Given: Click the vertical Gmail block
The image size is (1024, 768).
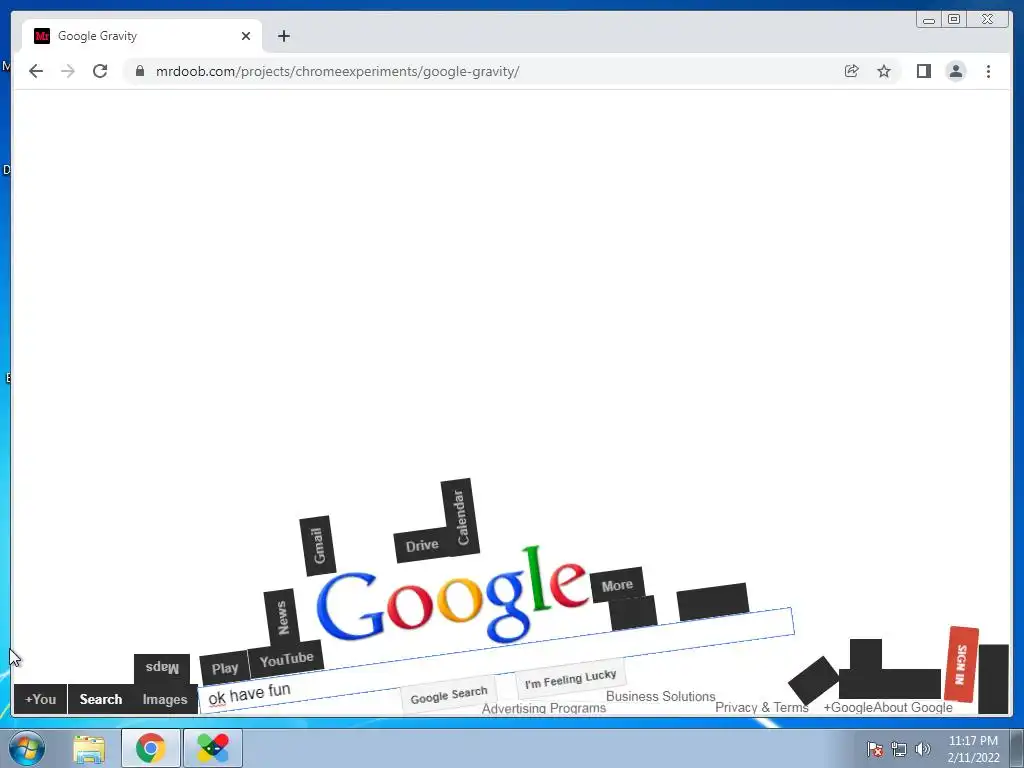Looking at the screenshot, I should click(318, 545).
